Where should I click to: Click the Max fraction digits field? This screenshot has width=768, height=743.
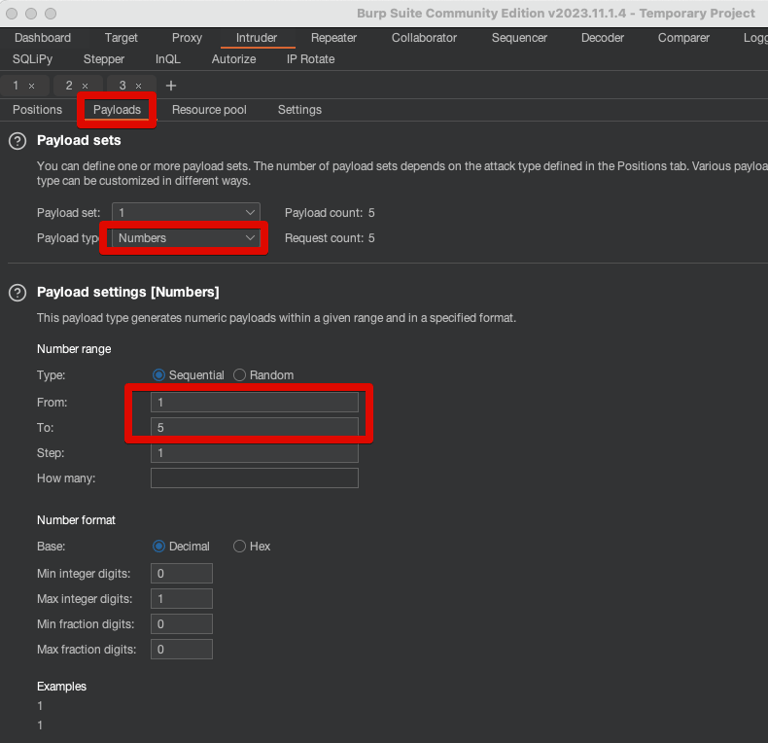click(x=182, y=649)
